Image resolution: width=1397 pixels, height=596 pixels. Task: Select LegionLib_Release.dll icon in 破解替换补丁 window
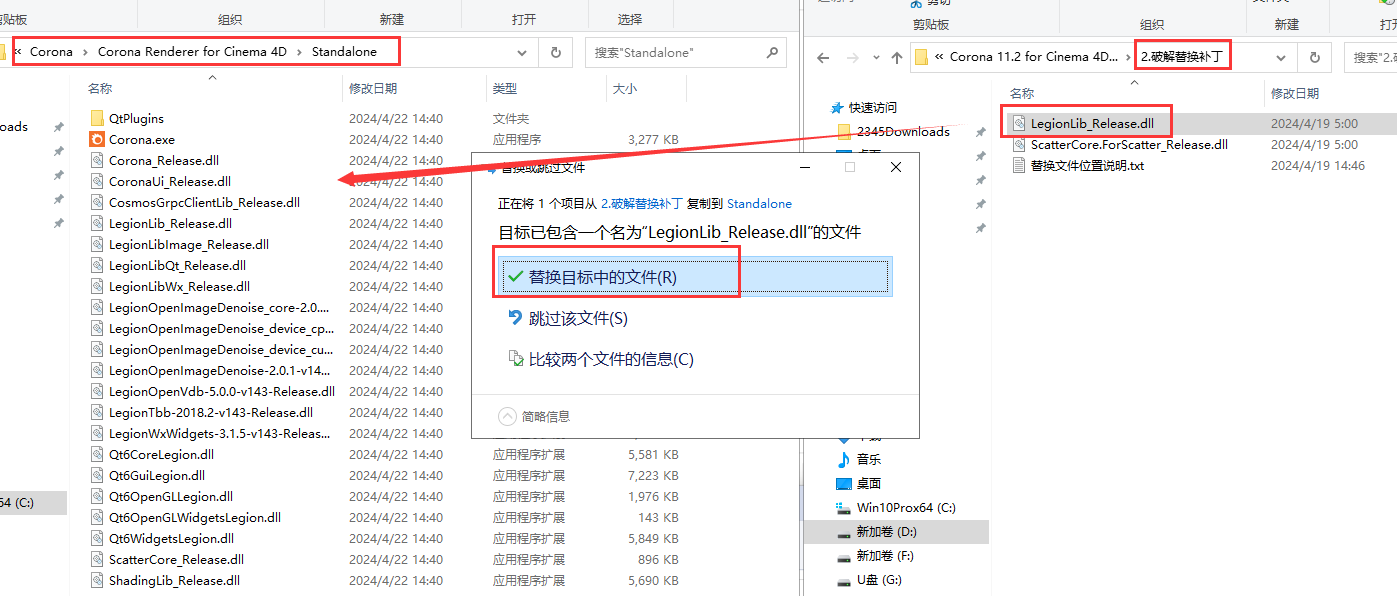[1019, 123]
